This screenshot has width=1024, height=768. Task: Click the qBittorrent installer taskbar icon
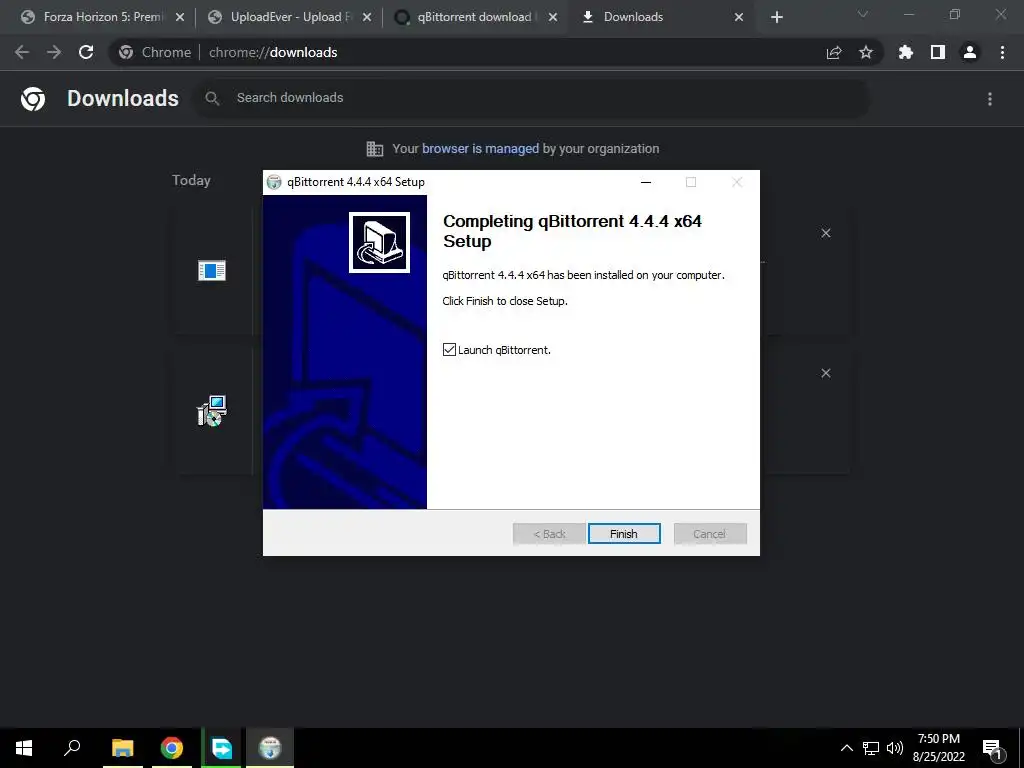270,748
